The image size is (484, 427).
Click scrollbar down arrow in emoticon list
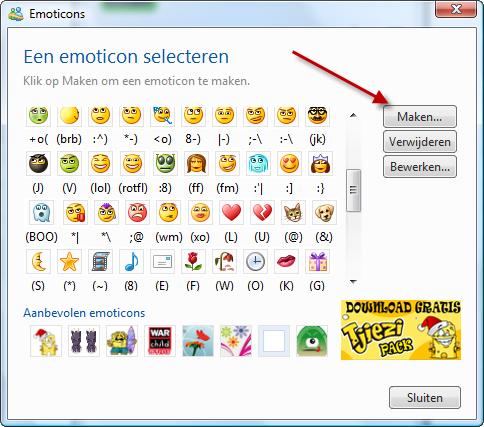(353, 282)
